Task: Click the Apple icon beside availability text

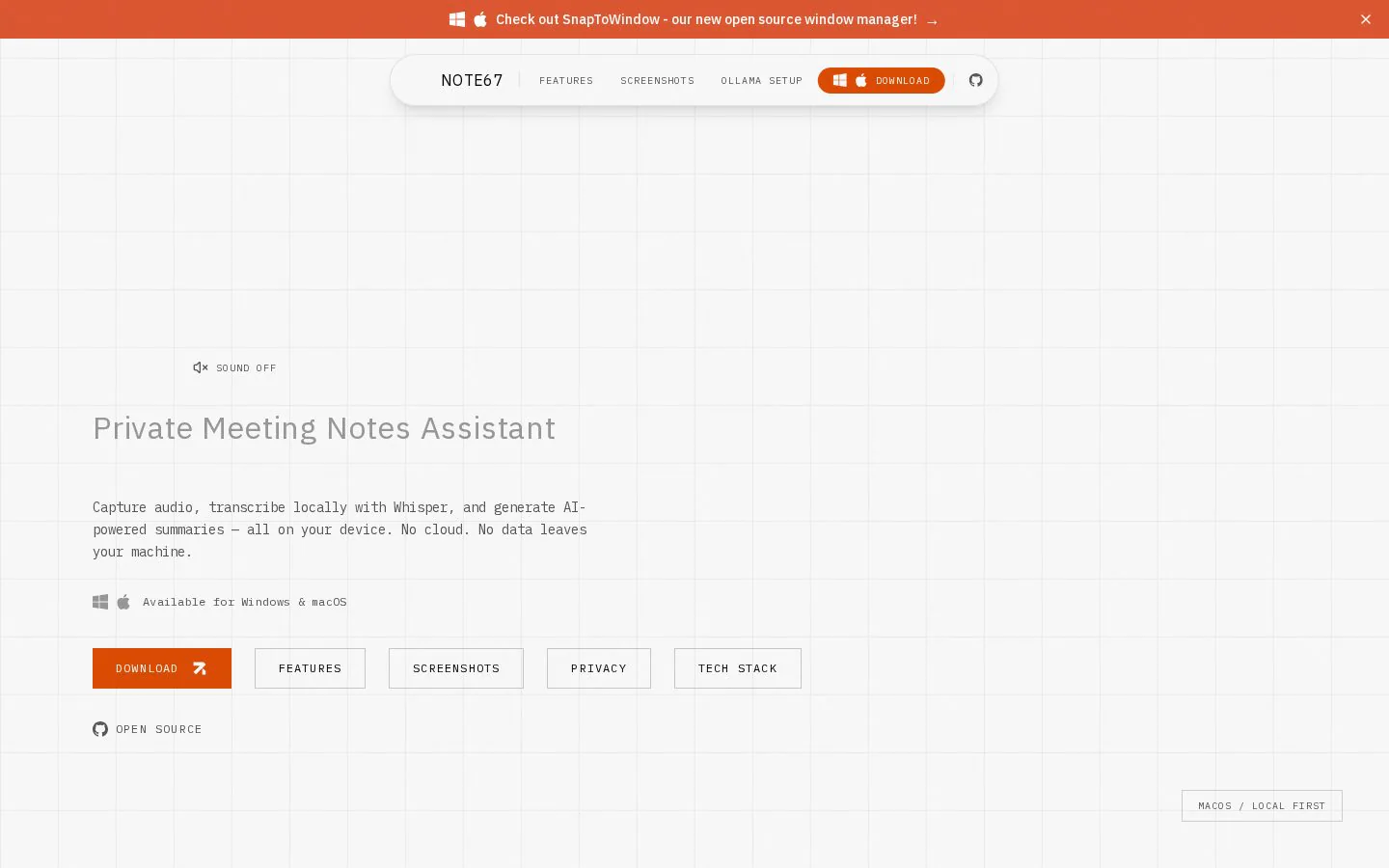Action: [x=123, y=602]
